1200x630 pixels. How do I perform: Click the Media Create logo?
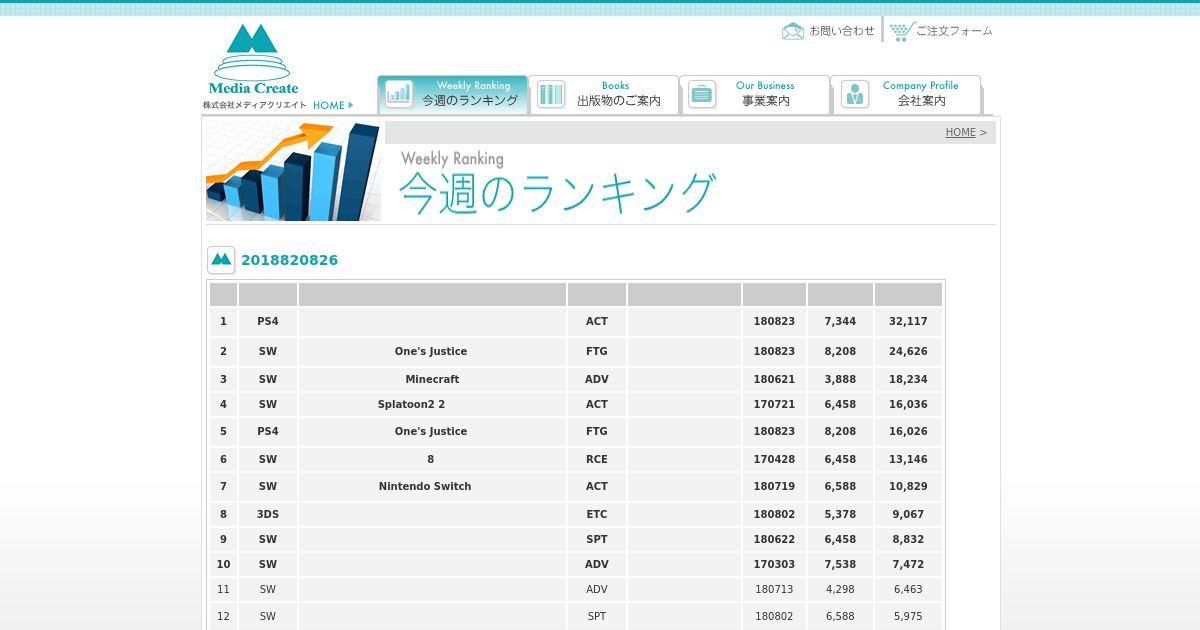[253, 60]
